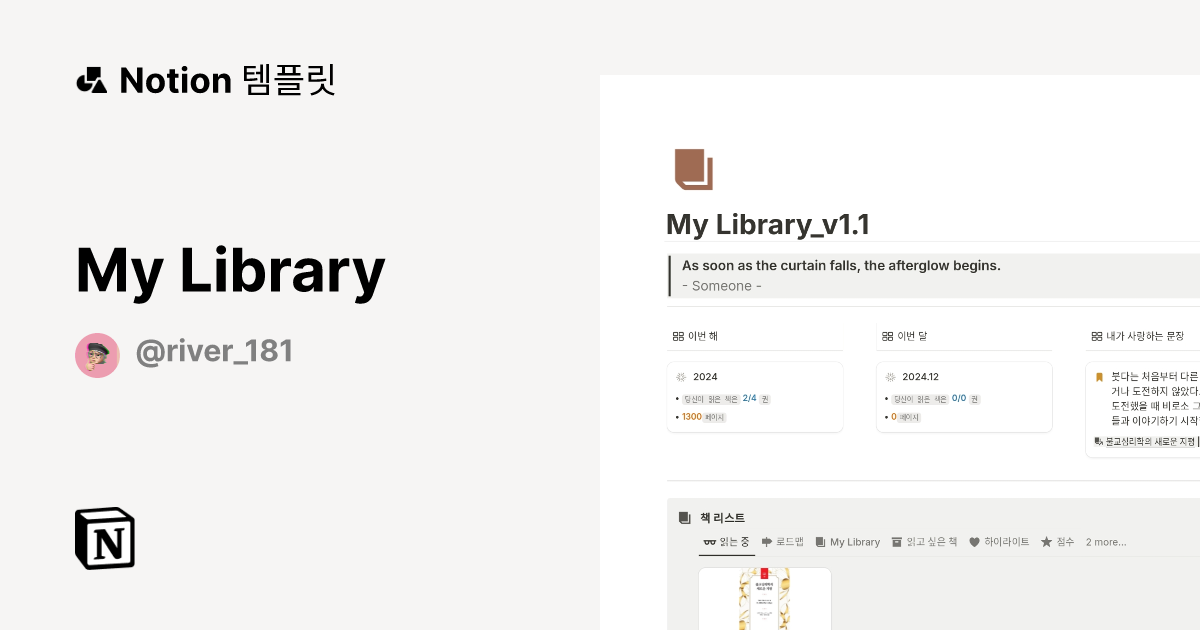Click the 책 리스트 database book icon
The image size is (1200, 630).
[x=683, y=517]
